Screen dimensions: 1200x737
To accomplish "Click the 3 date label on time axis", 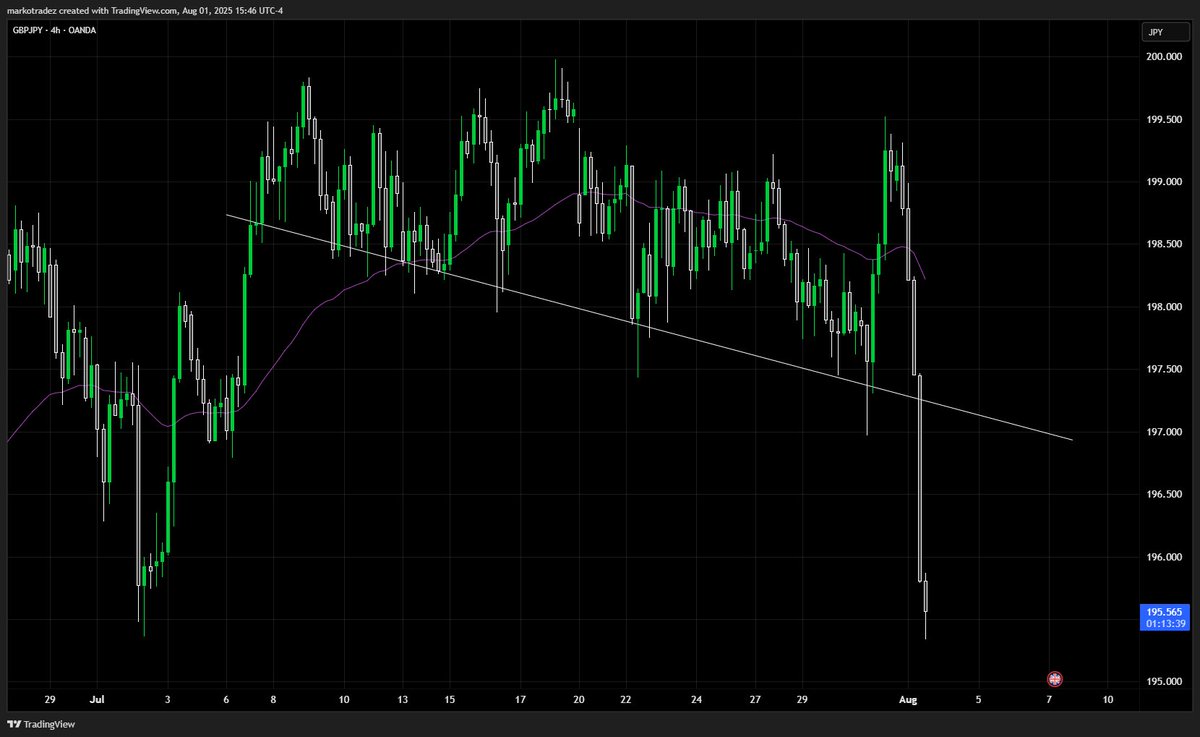I will pyautogui.click(x=167, y=699).
